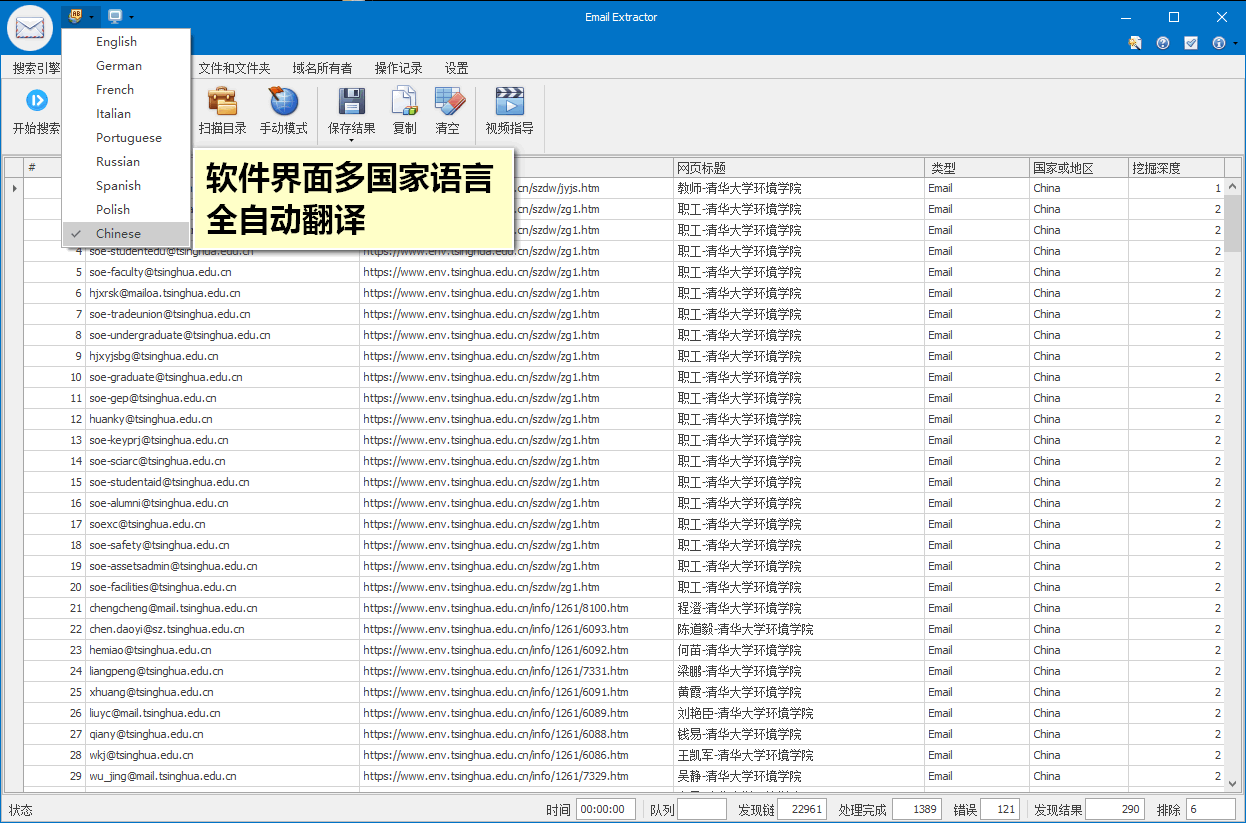
Task: Sort by the 类型 column header
Action: point(978,168)
